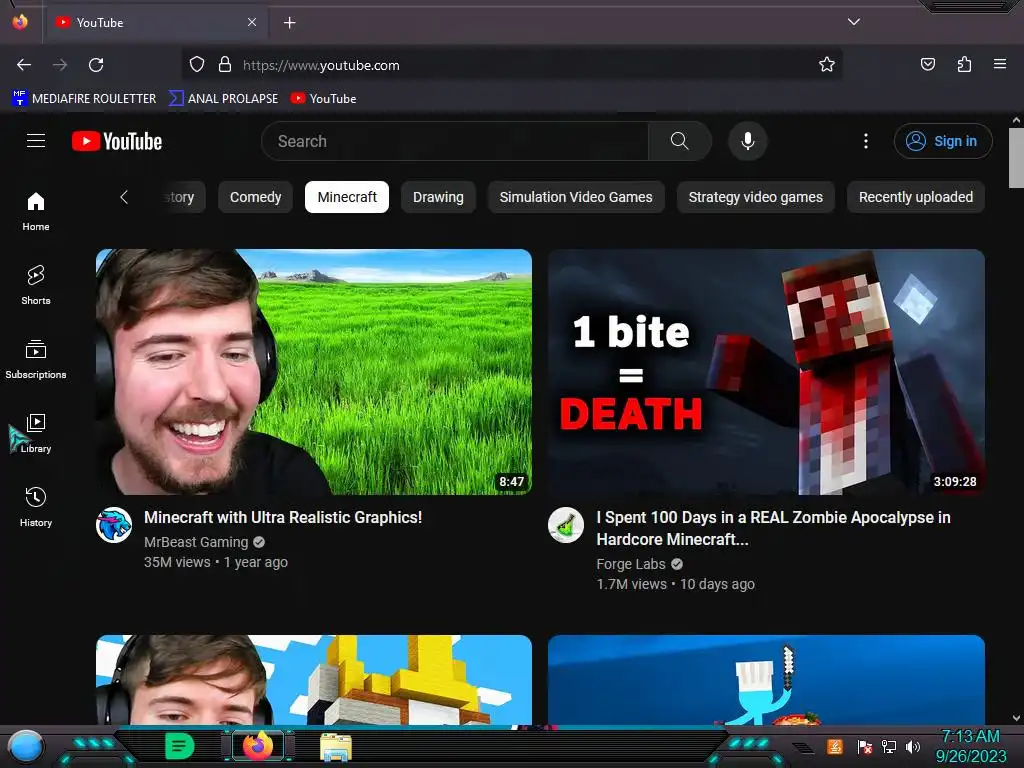The image size is (1024, 768).
Task: Click the Action Center flag tray icon
Action: (864, 746)
